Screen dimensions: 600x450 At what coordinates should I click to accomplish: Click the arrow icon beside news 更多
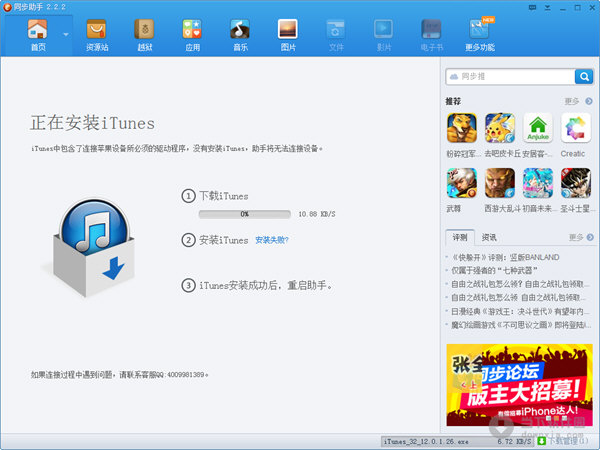(x=590, y=238)
